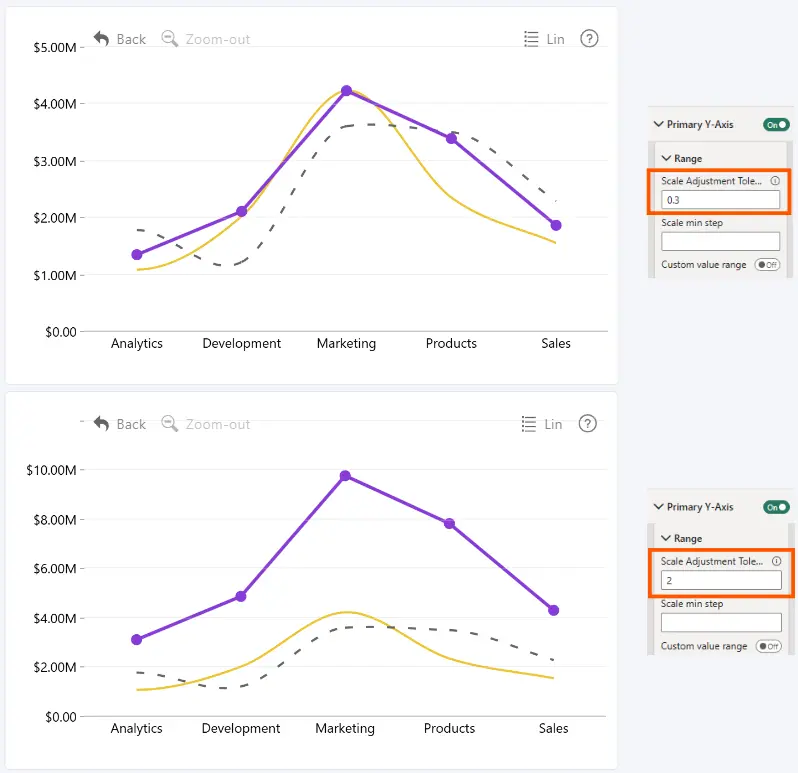Click the bottom Scale min step field

coord(721,622)
